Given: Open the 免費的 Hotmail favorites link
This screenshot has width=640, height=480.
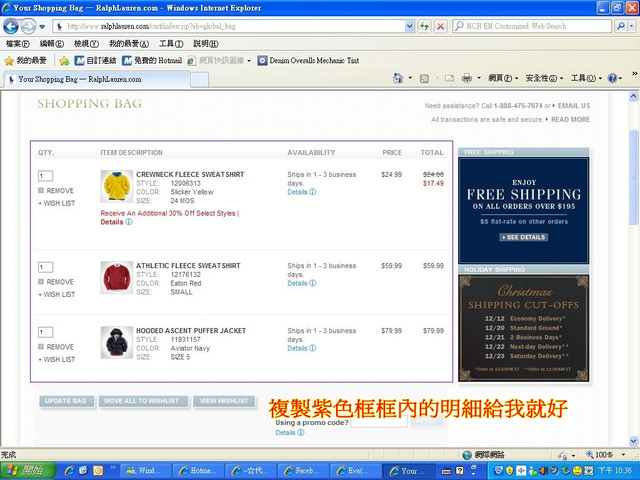Looking at the screenshot, I should 152,61.
